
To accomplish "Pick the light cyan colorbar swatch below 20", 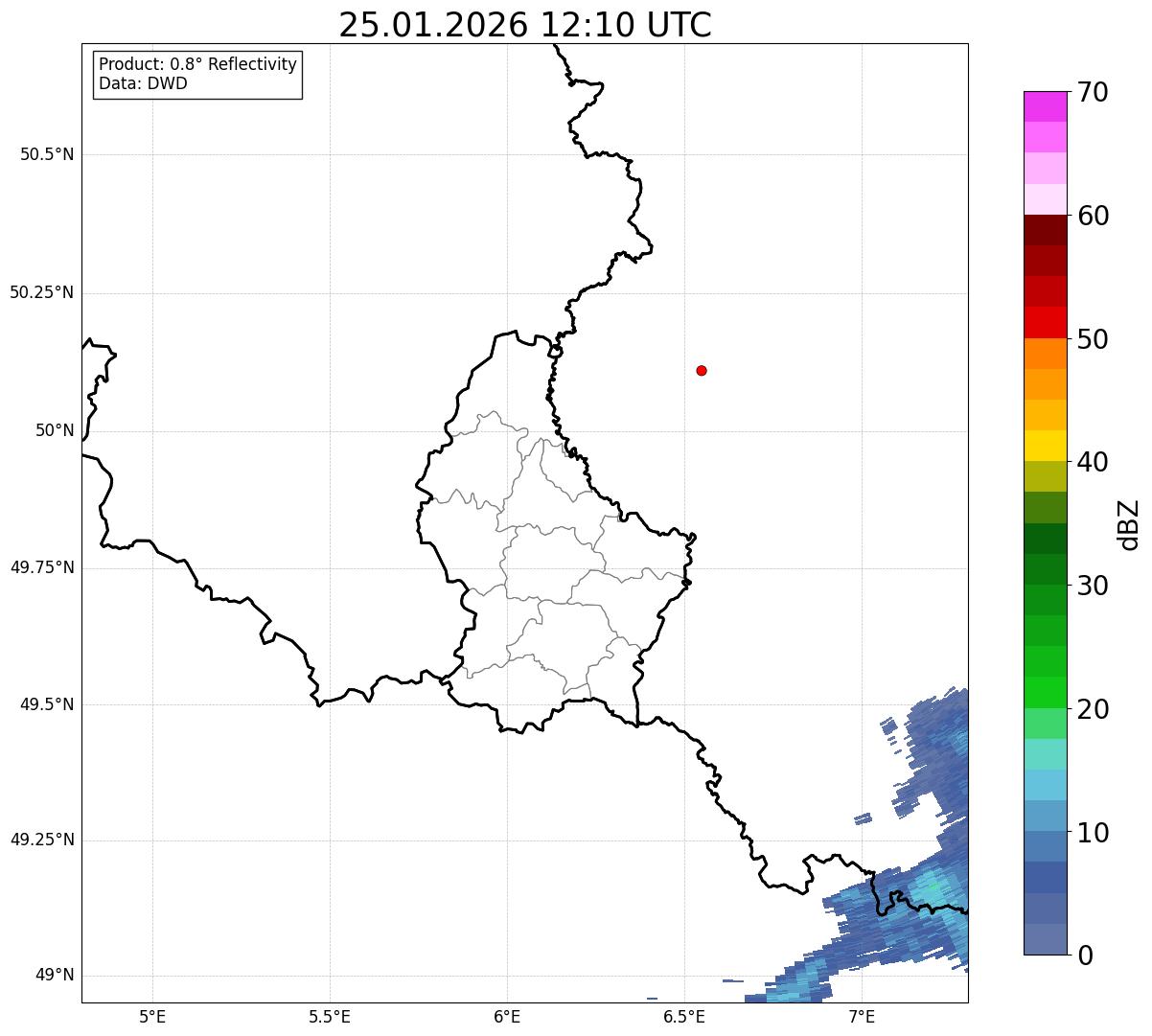I will pos(1045,754).
